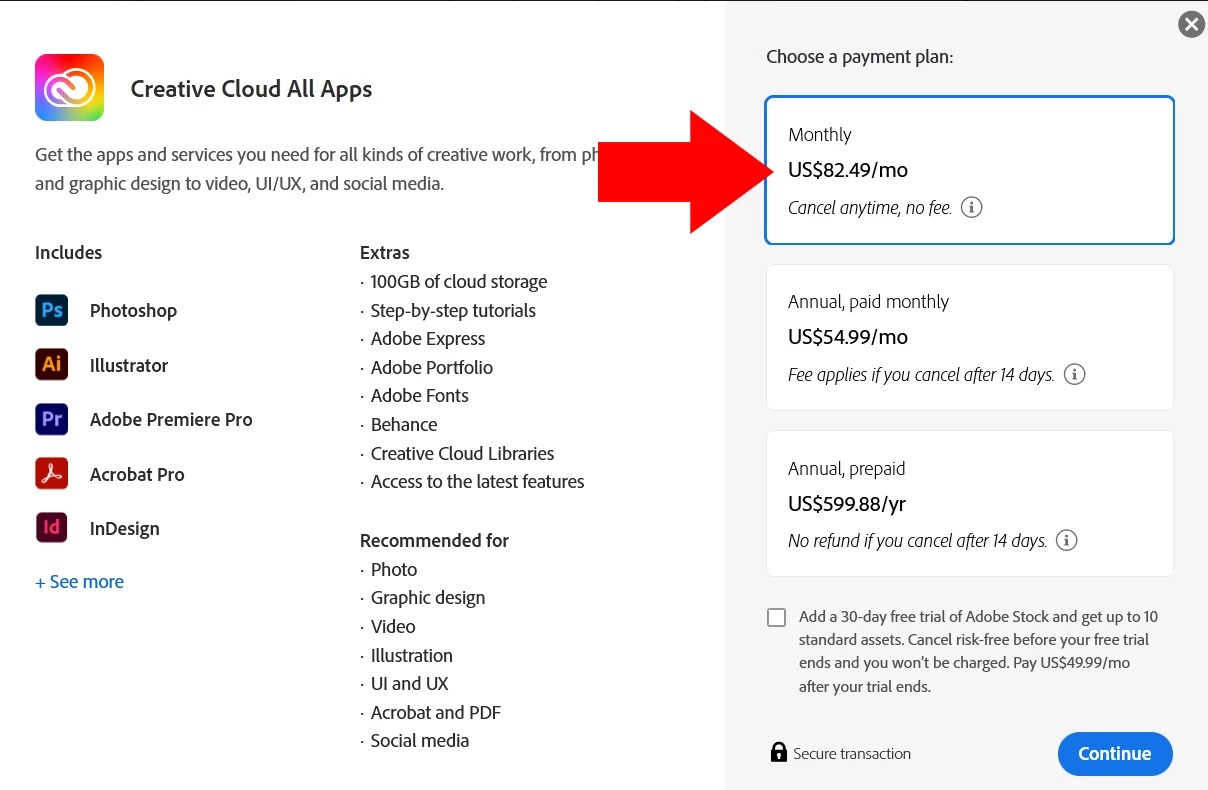Open info icon beside 'Fee applies if you cancel'
The image size is (1208, 790).
tap(1075, 375)
